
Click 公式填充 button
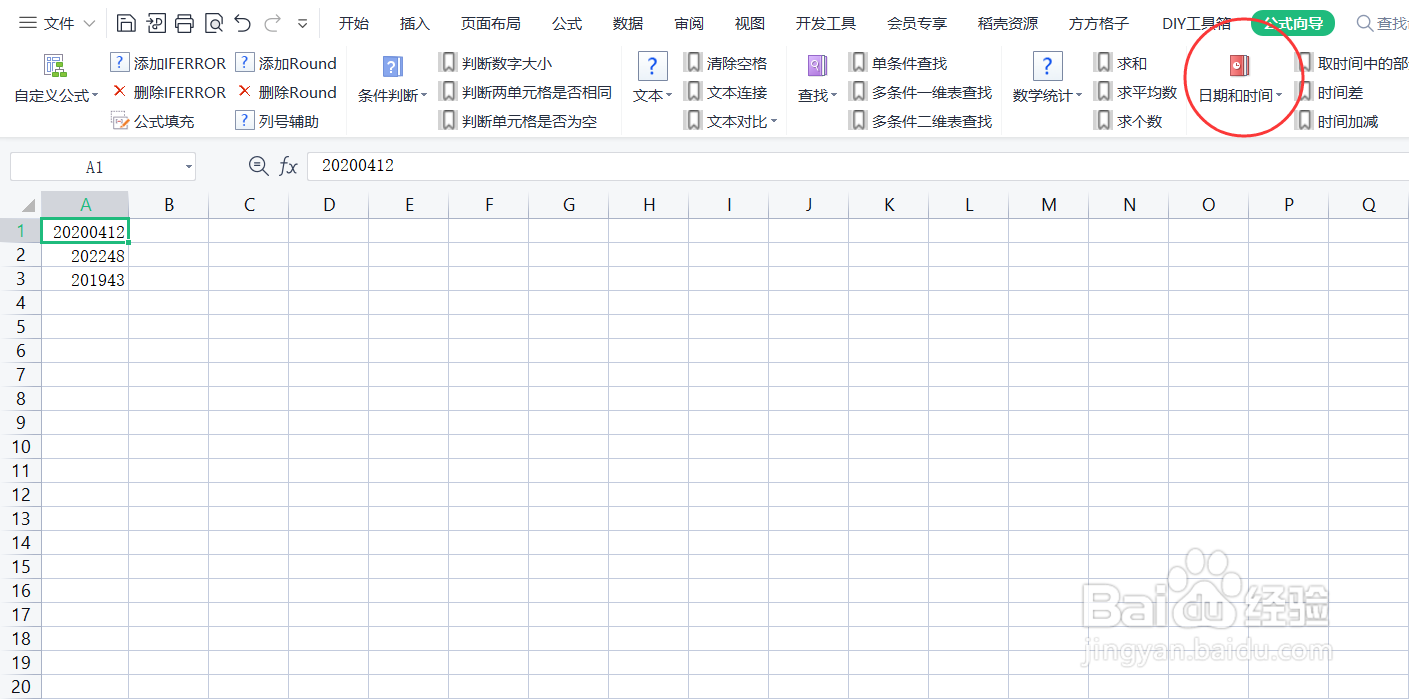(x=152, y=121)
